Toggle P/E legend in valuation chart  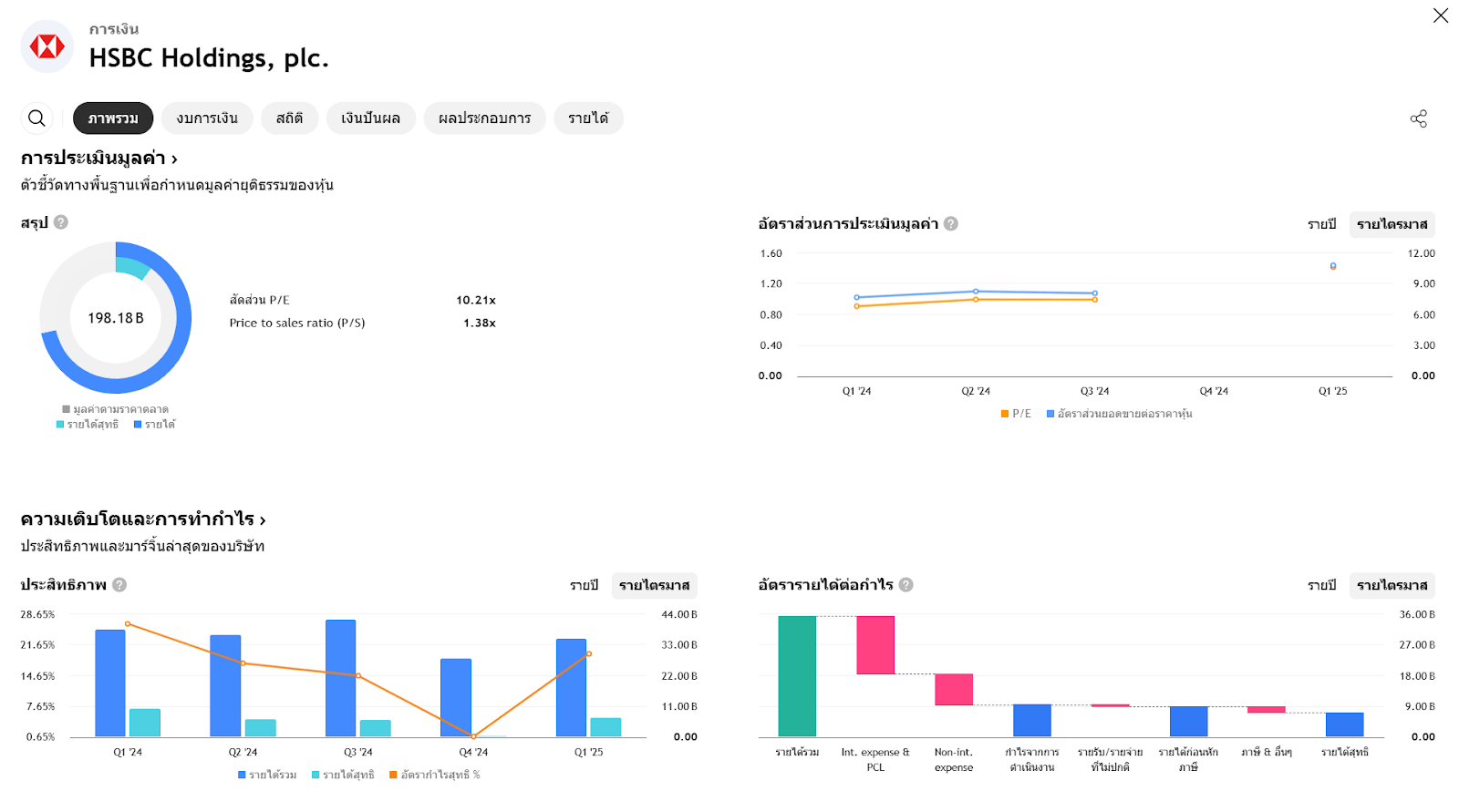click(x=1016, y=414)
